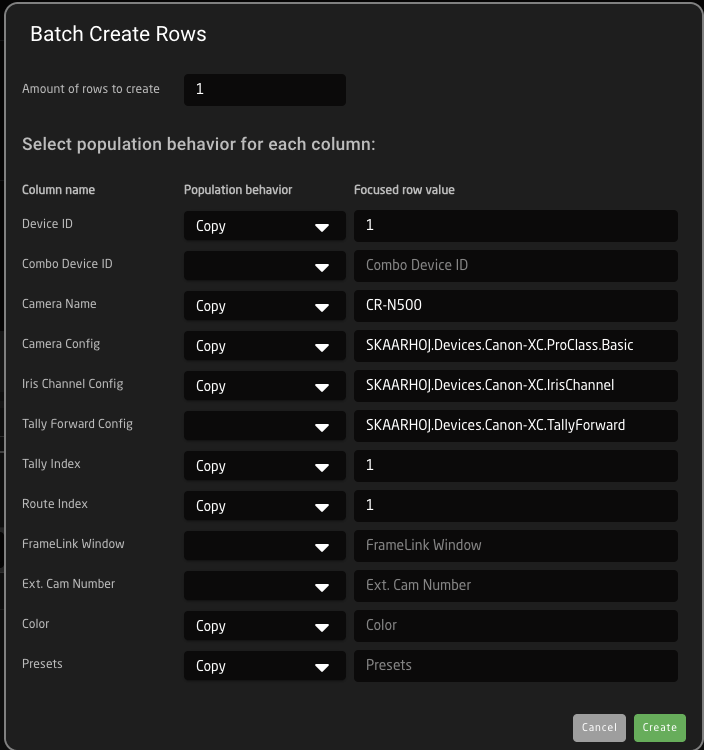Viewport: 704px width, 750px height.
Task: Open Device ID population behavior dropdown
Action: [x=264, y=226]
